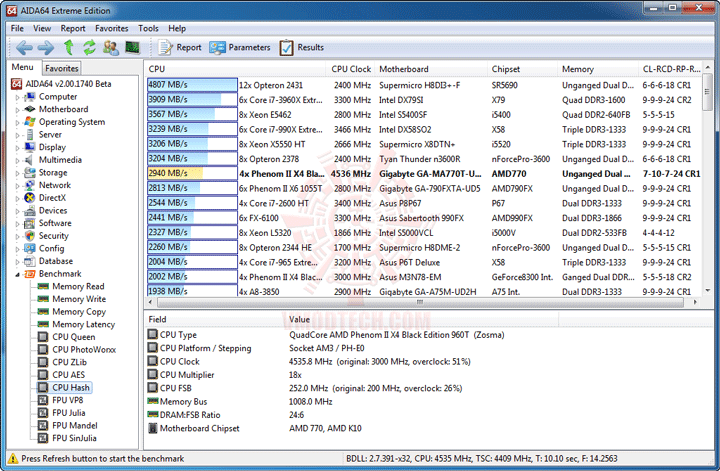Expand the Software node arrow

(x=17, y=224)
